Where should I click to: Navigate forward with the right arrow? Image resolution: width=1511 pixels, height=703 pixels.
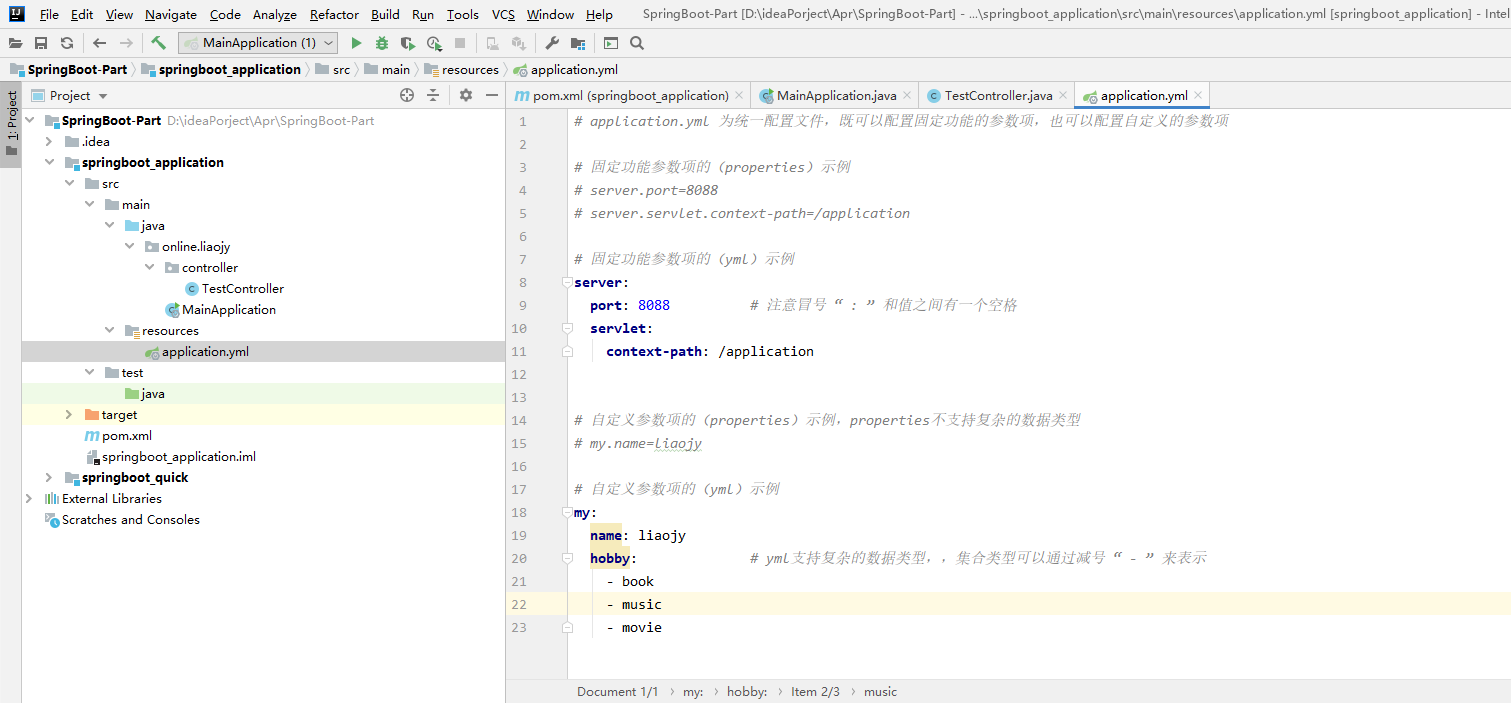click(x=126, y=43)
